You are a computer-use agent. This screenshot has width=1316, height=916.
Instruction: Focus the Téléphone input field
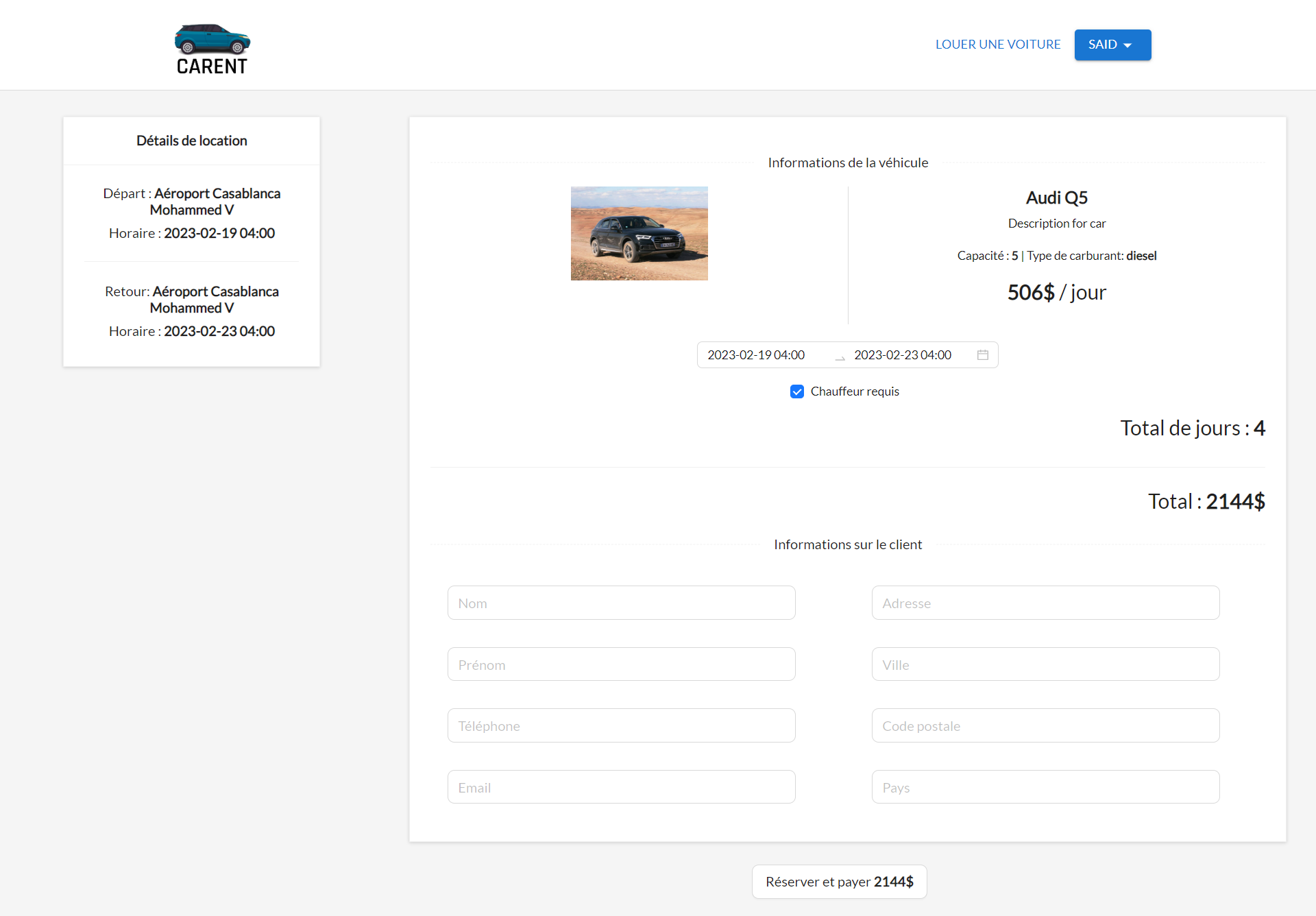point(621,726)
